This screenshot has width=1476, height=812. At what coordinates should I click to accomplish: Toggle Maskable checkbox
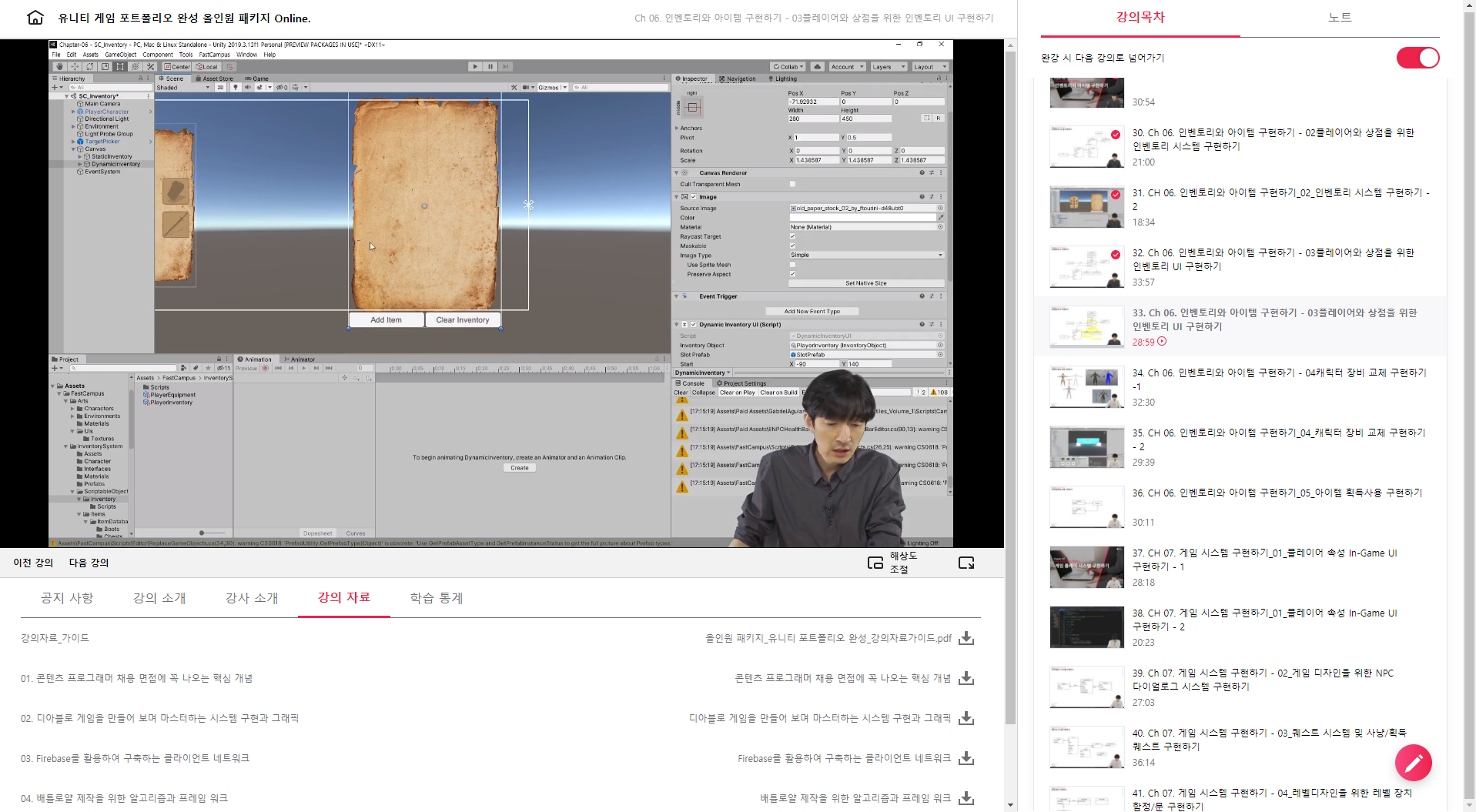tap(792, 246)
